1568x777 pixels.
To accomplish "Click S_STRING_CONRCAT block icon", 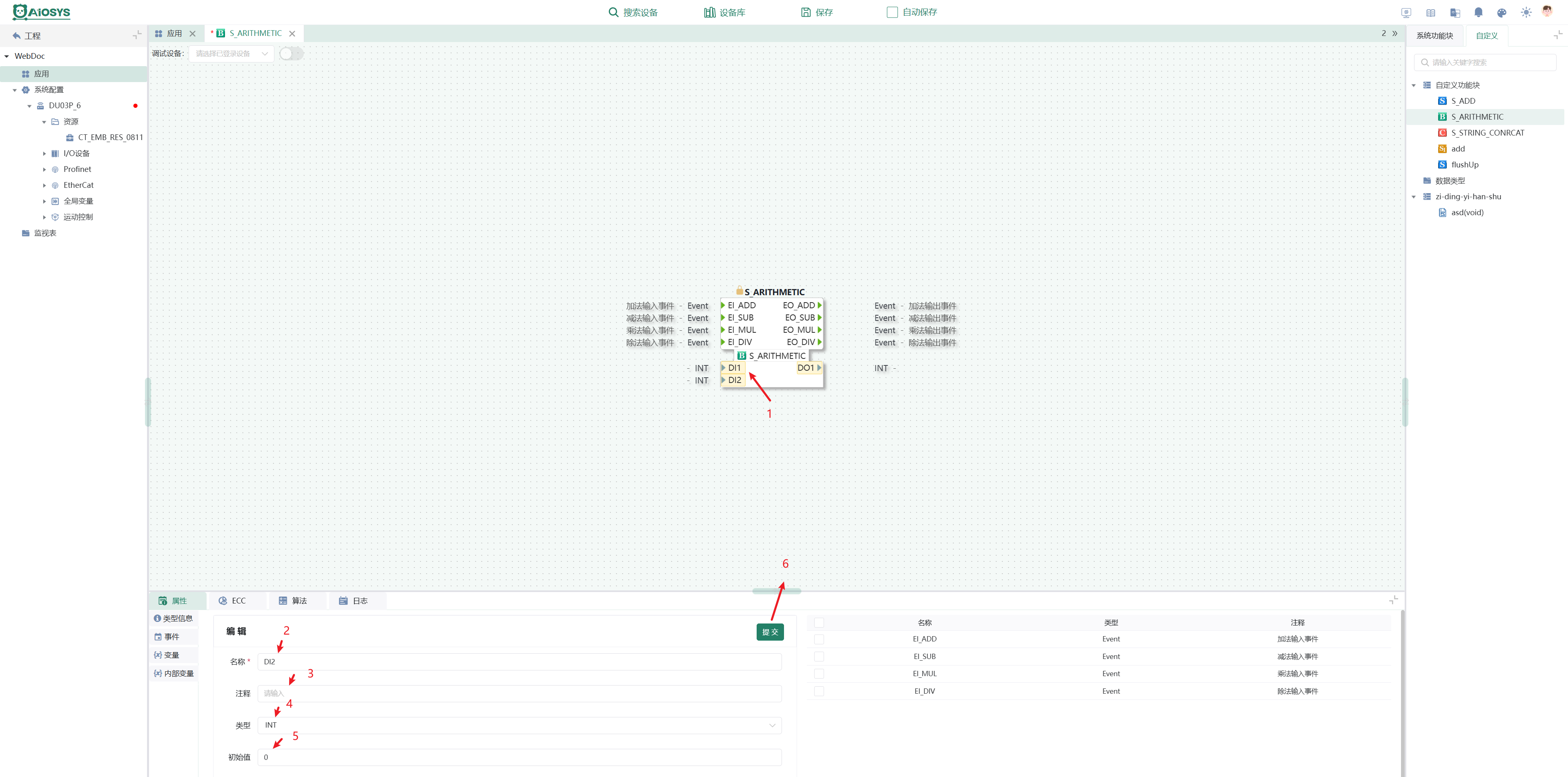I will 1442,133.
